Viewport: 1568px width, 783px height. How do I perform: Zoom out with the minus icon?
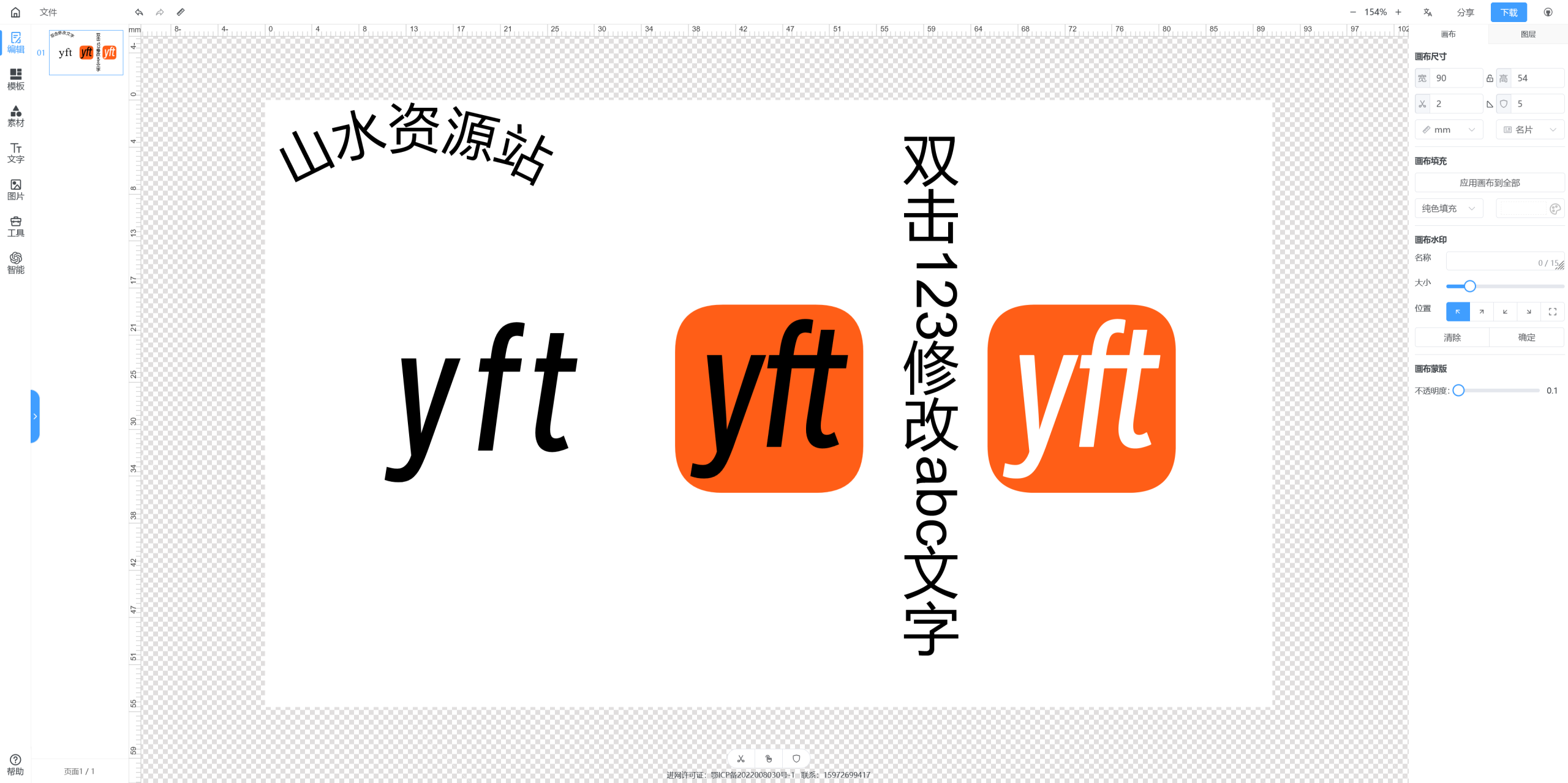1353,12
